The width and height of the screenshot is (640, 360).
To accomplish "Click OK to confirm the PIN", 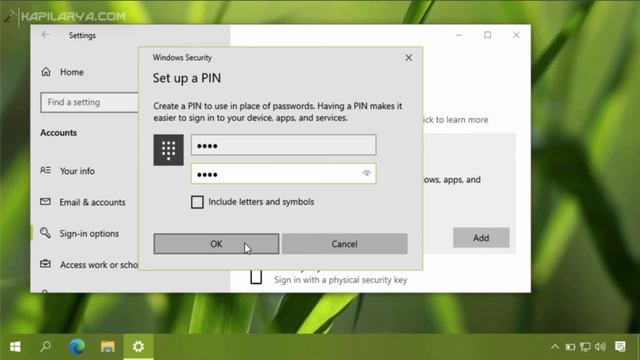I will pyautogui.click(x=216, y=244).
